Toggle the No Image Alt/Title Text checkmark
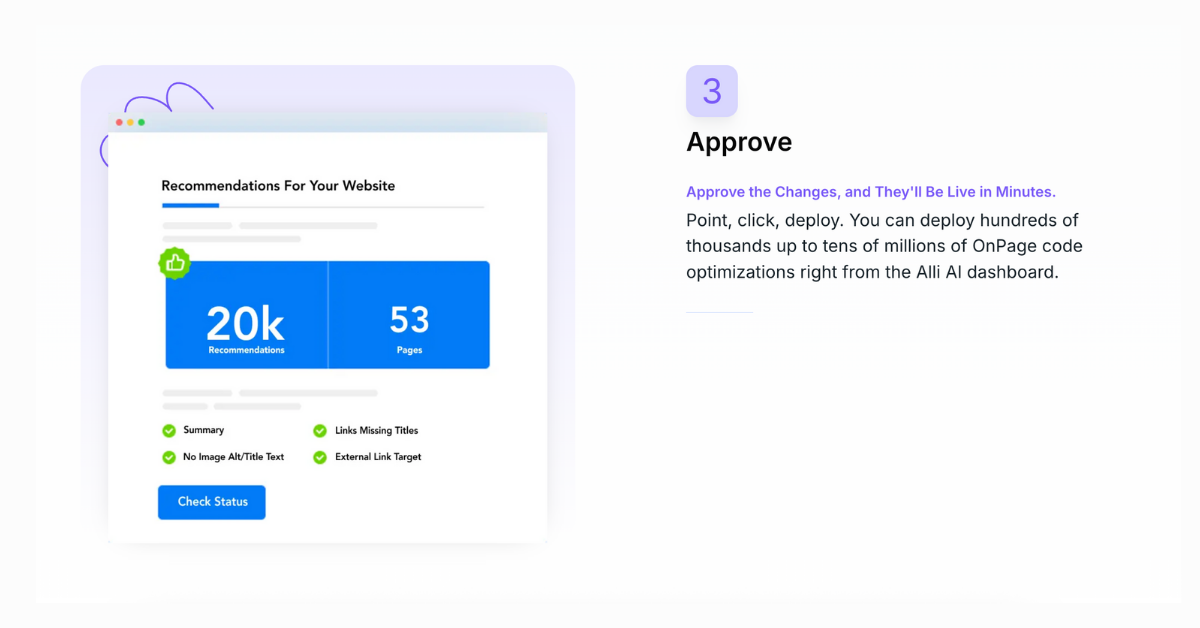This screenshot has height=628, width=1200. (169, 457)
